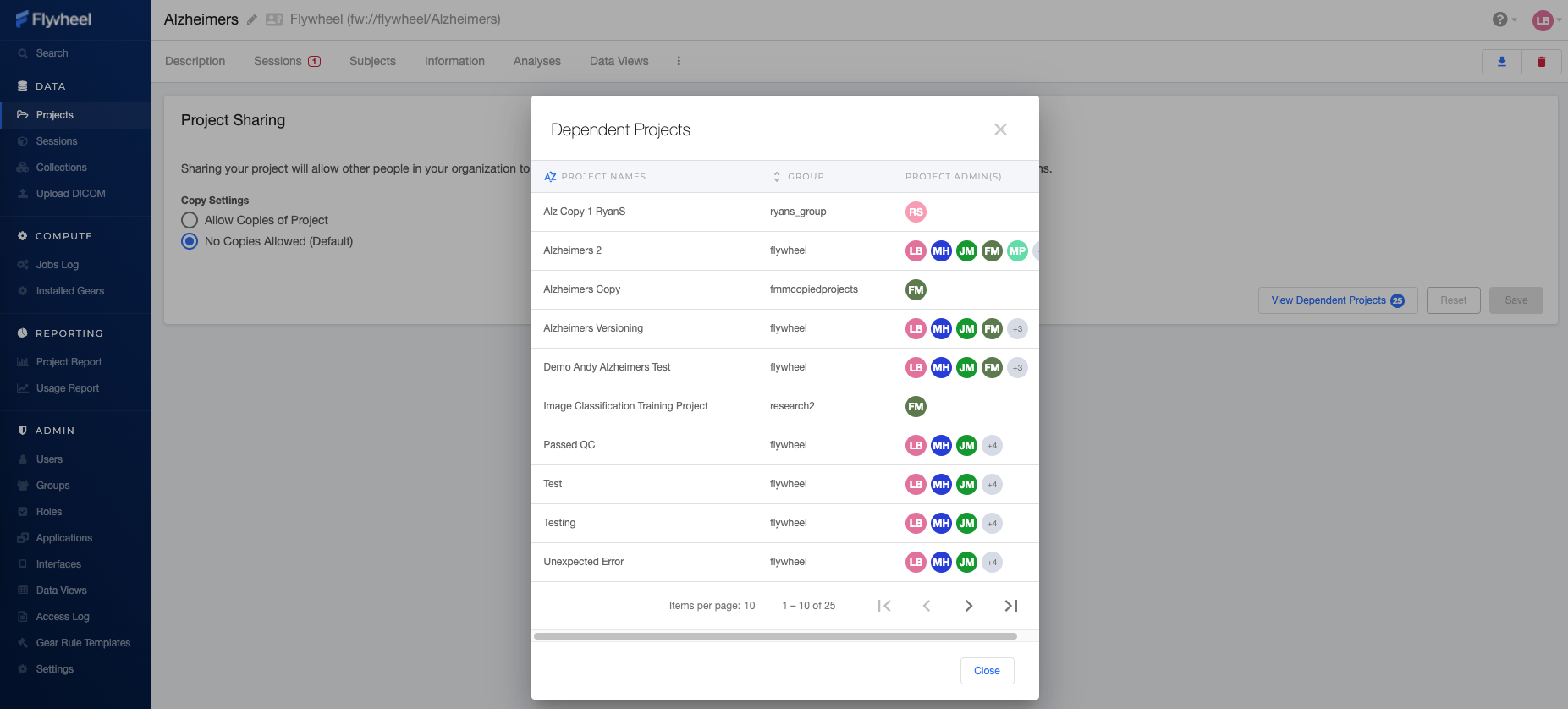Click the MP avatar in Alzheimers 2 row
Image resolution: width=1568 pixels, height=709 pixels.
pos(1017,251)
